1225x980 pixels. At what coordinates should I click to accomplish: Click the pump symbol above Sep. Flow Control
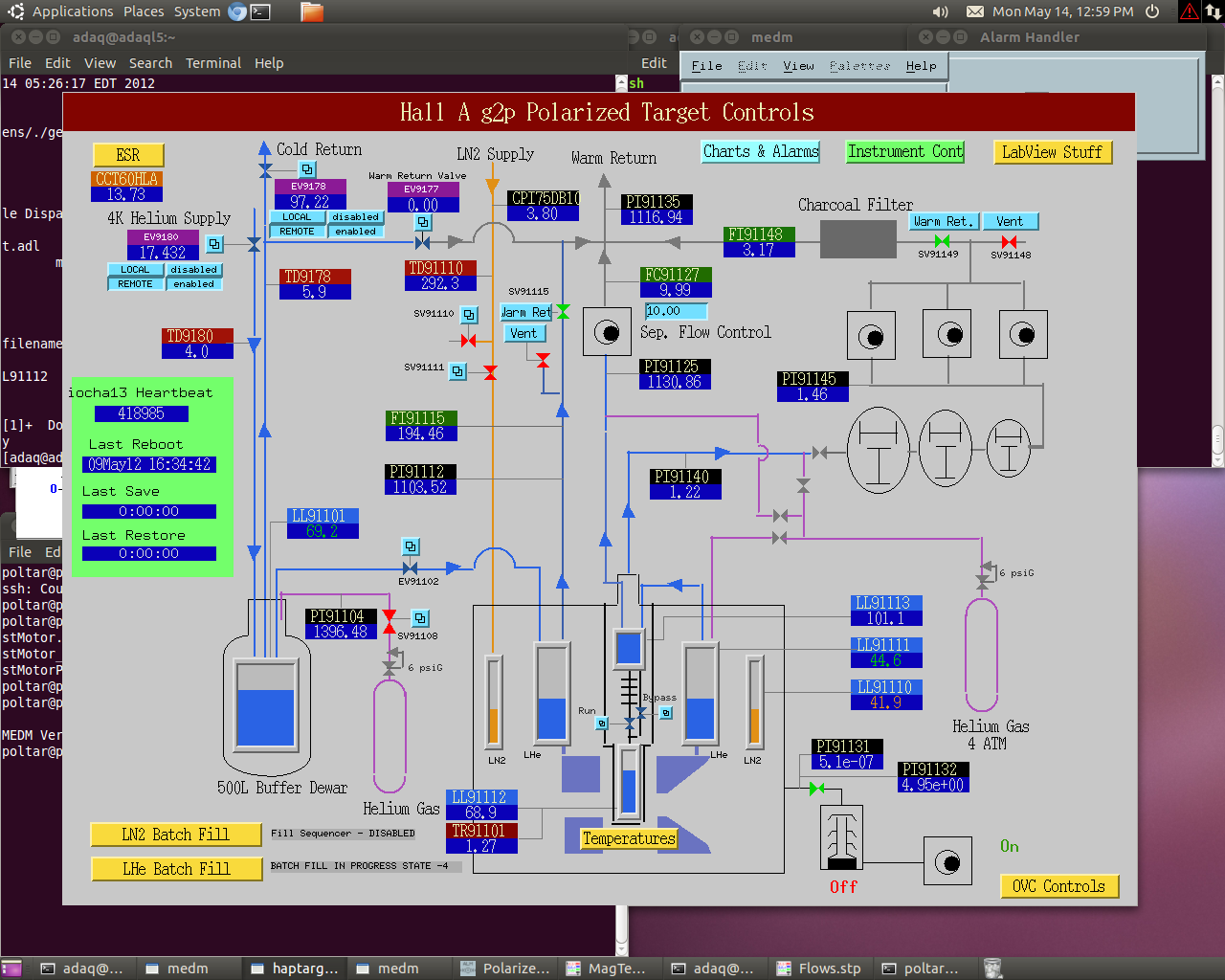pyautogui.click(x=607, y=331)
